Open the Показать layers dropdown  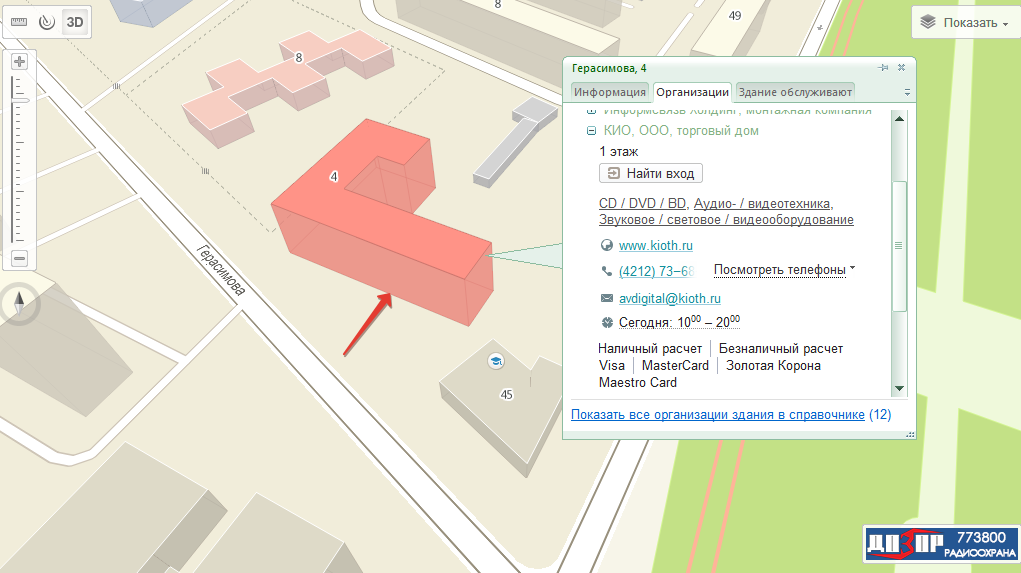964,23
